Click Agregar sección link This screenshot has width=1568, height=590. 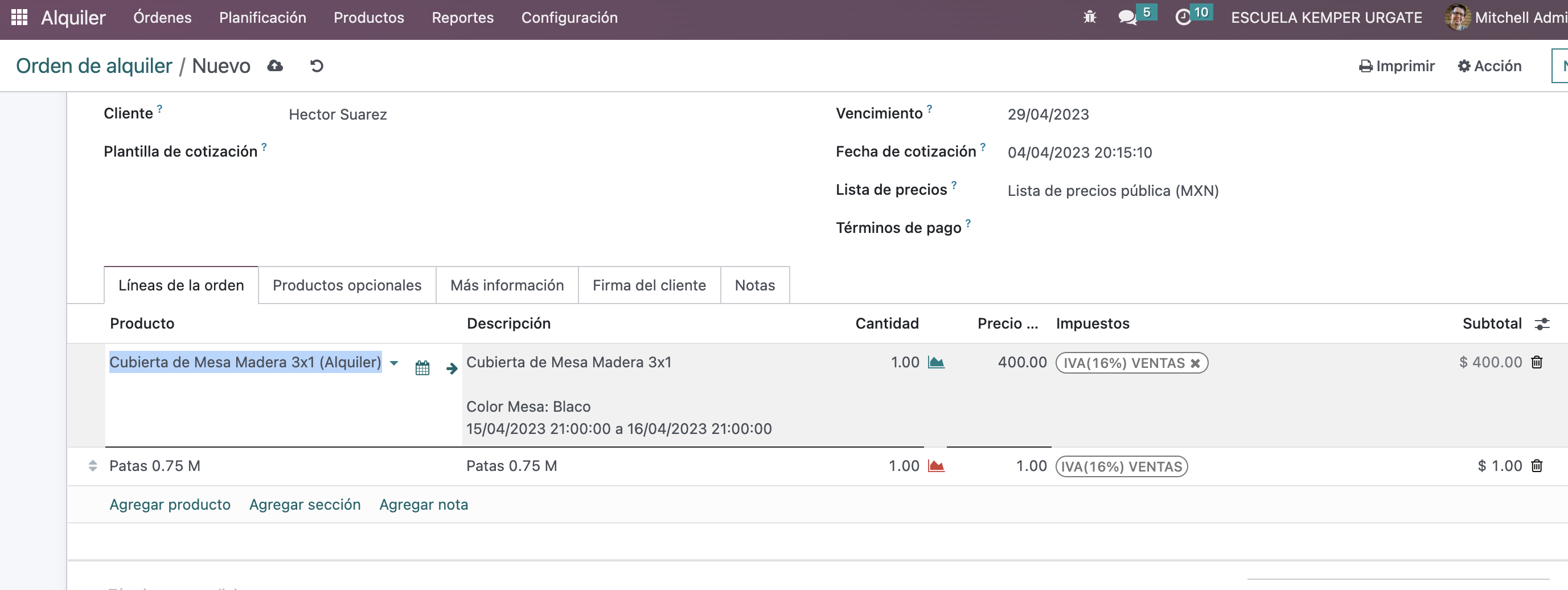coord(305,504)
